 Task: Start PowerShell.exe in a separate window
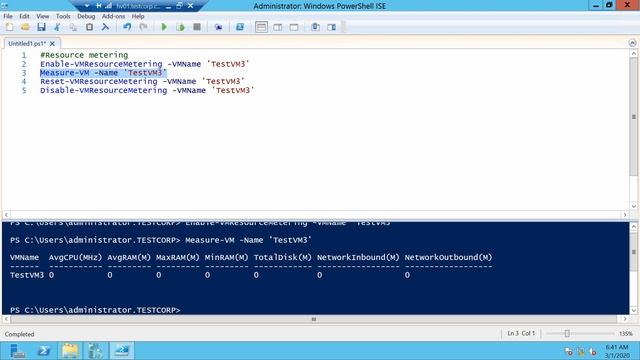pyautogui.click(x=240, y=27)
